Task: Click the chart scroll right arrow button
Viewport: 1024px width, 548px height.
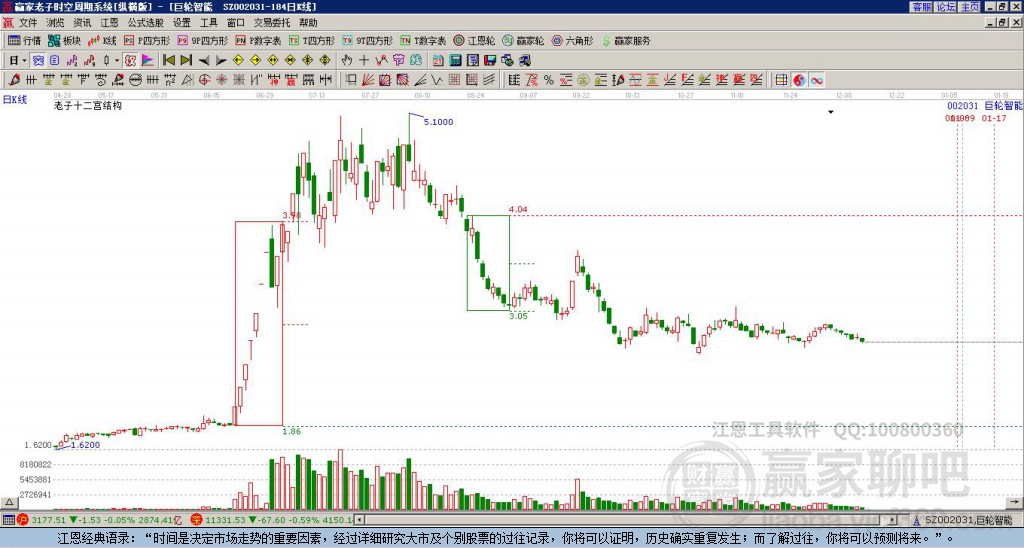Action: point(1016,502)
